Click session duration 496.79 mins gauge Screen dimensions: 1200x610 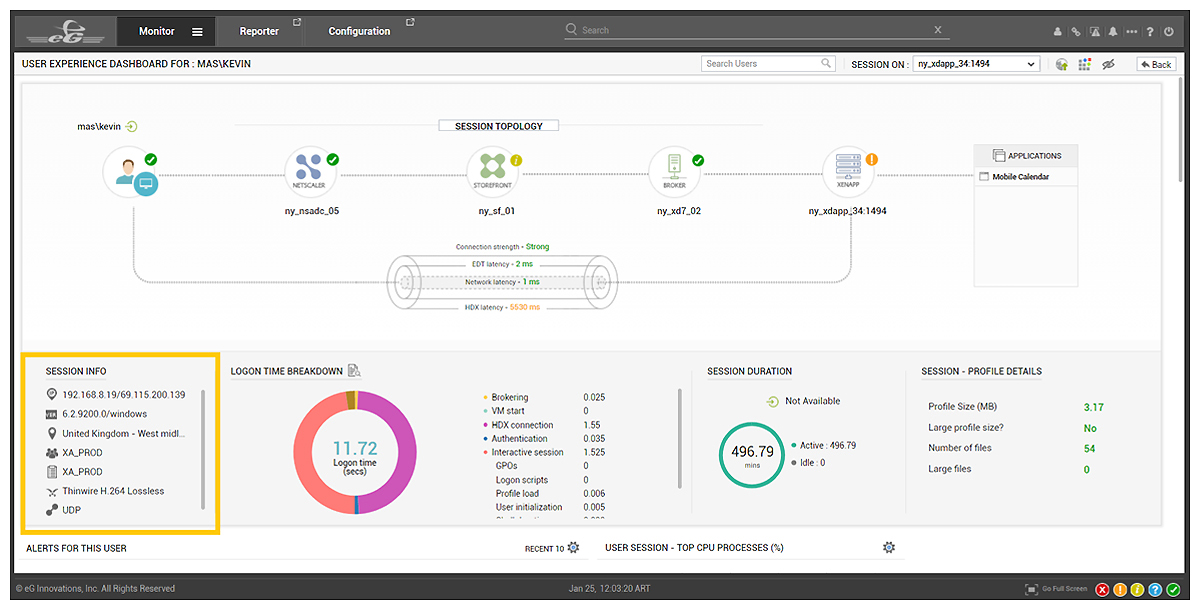752,454
